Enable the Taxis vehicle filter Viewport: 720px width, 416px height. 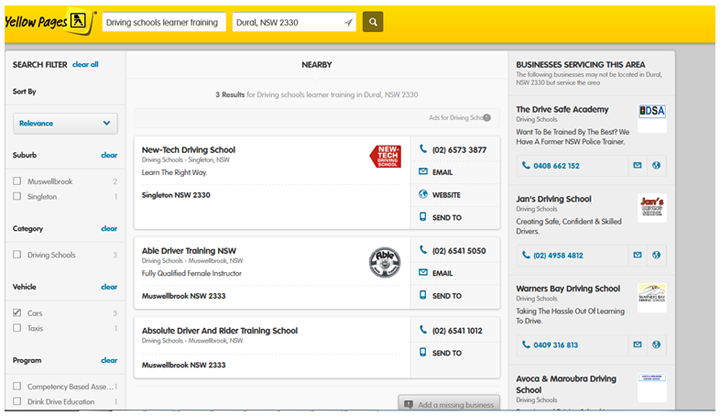point(17,328)
